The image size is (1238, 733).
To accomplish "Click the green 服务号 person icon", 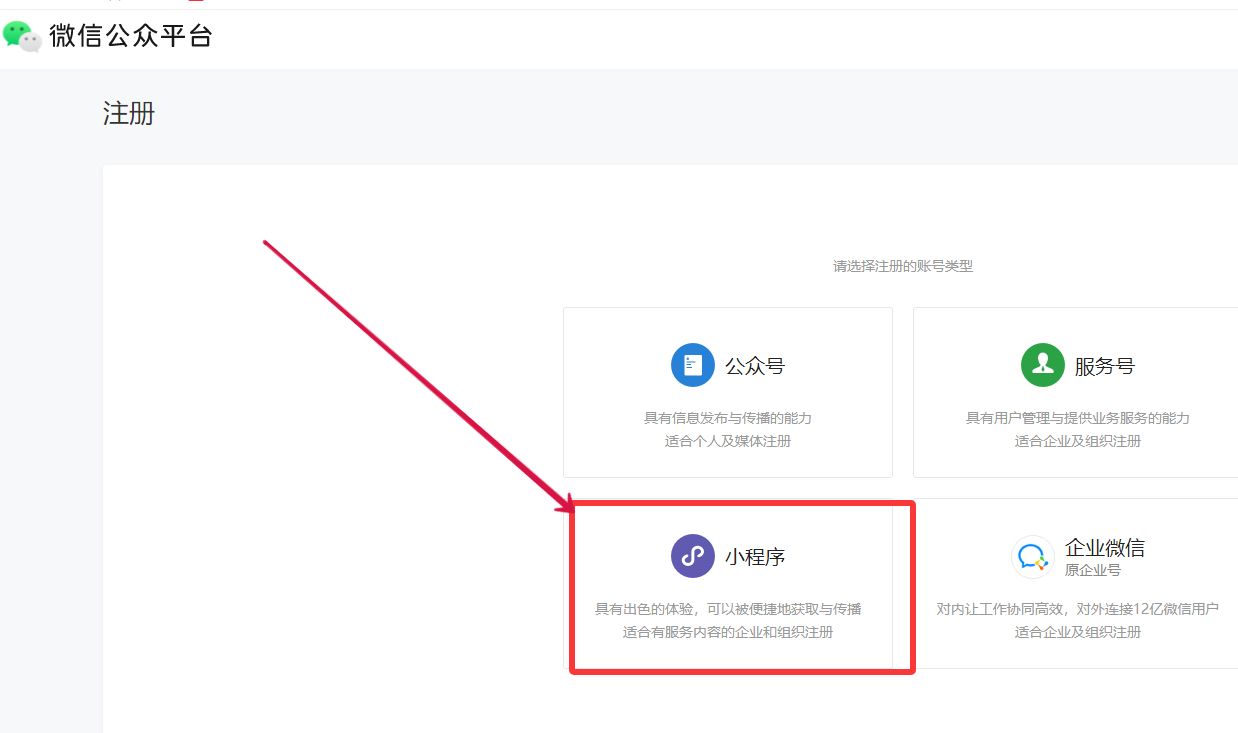I will click(x=1042, y=364).
